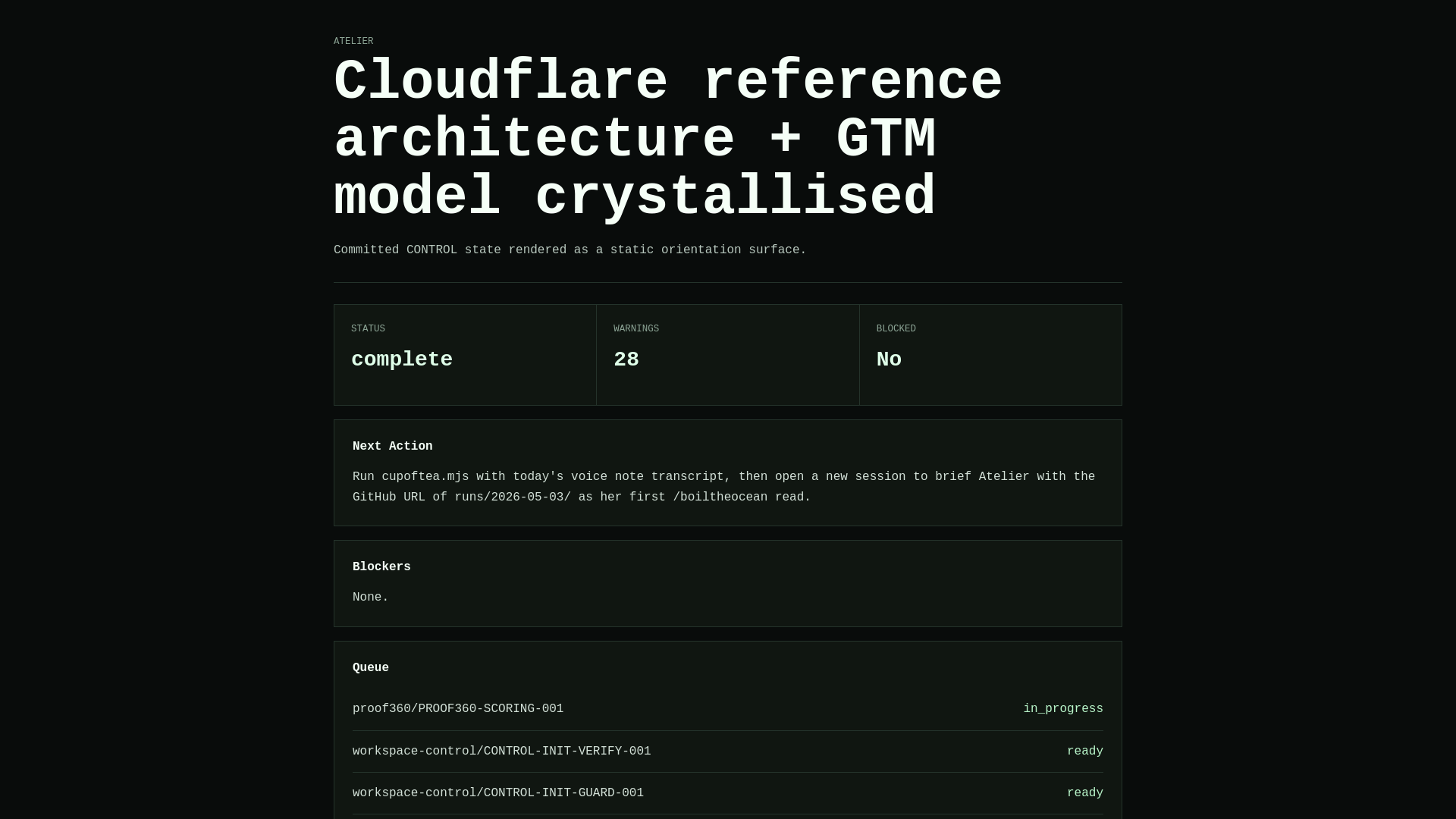
Task: Click the WARNINGS card label
Action: 636,328
